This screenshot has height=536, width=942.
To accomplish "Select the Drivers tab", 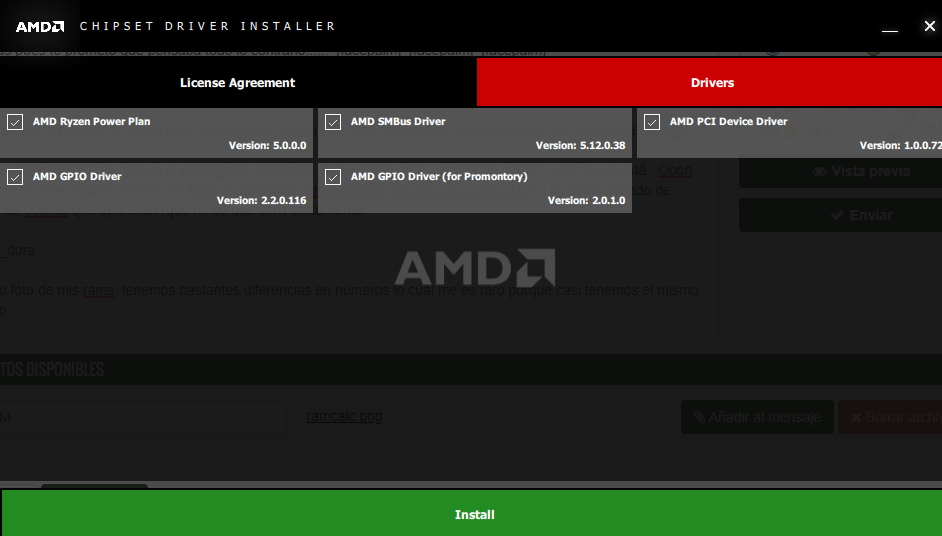I will pyautogui.click(x=712, y=83).
